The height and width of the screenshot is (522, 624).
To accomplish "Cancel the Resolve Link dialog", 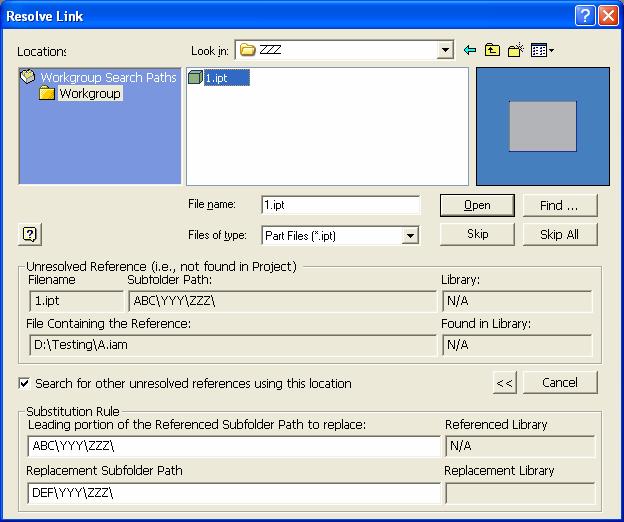I will click(559, 383).
